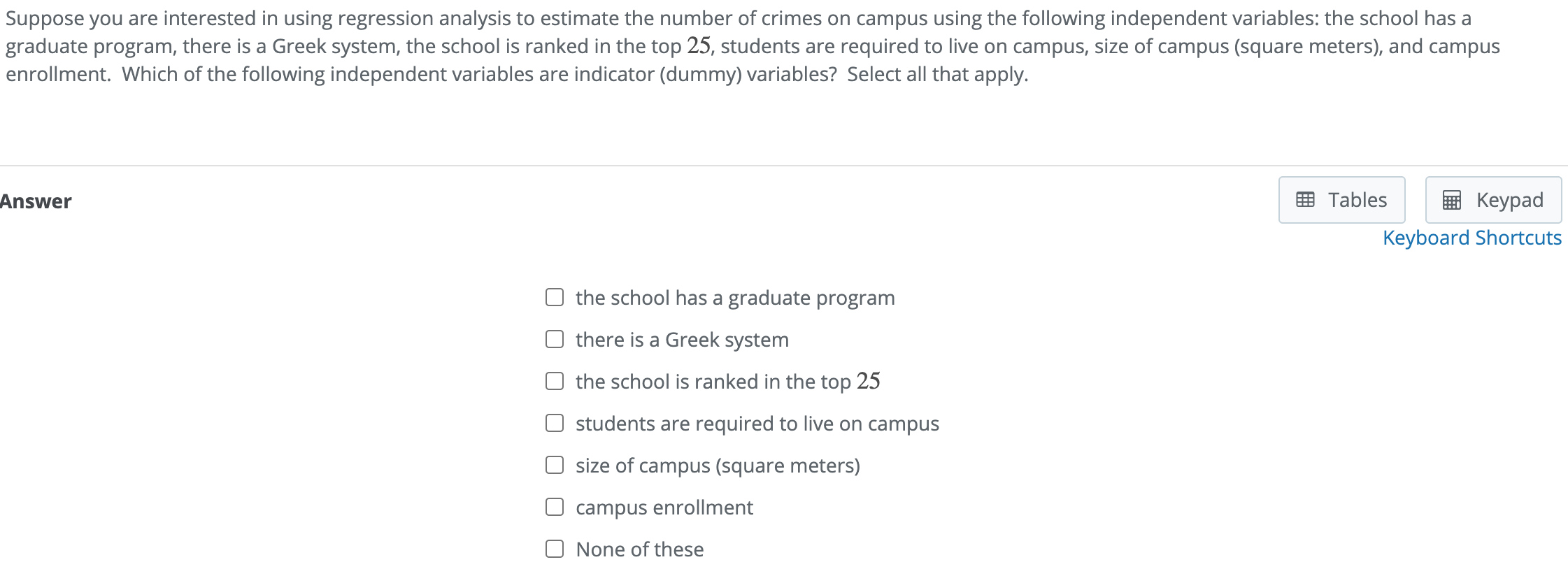The image size is (1568, 576).
Task: Click the "school is ranked in the top 25" label
Action: pos(727,382)
